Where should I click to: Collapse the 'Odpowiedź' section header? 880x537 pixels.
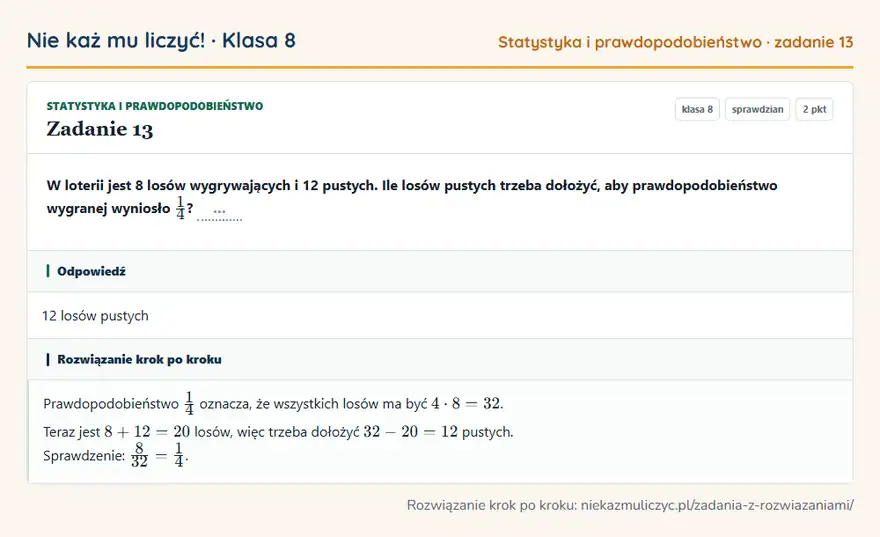tap(440, 271)
